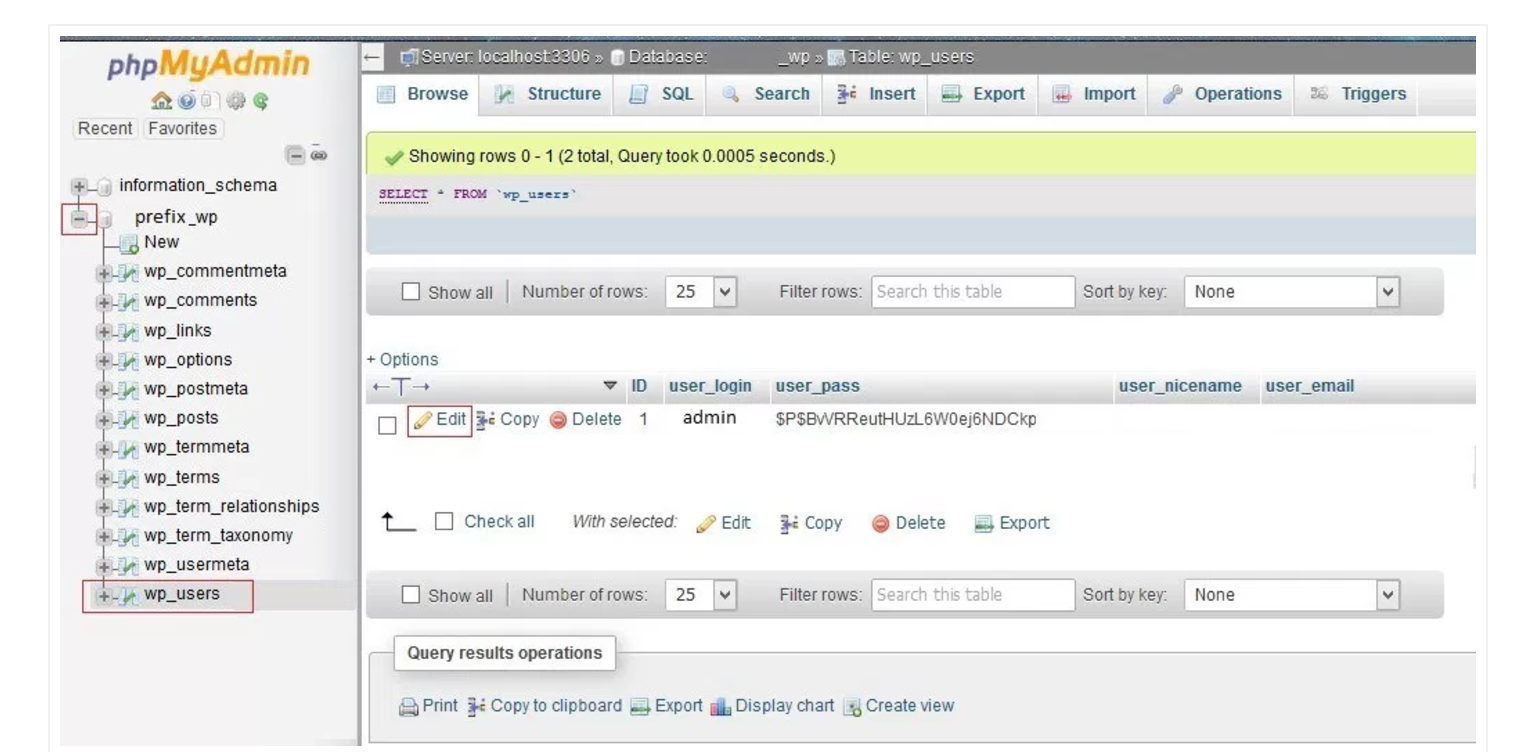
Task: Sort results by the user_pass column header
Action: (x=817, y=386)
